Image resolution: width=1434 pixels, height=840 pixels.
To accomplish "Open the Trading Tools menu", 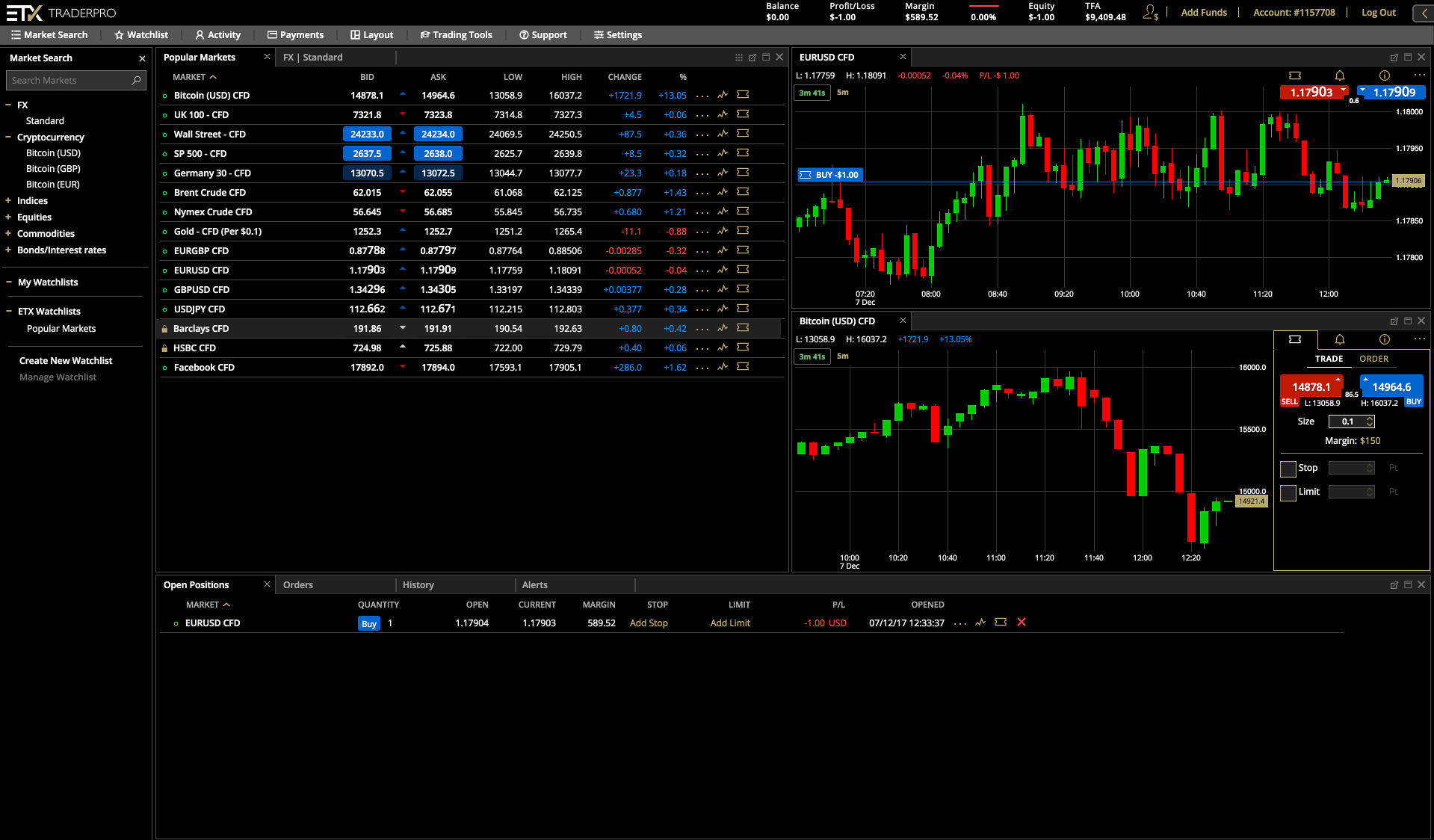I will click(456, 35).
